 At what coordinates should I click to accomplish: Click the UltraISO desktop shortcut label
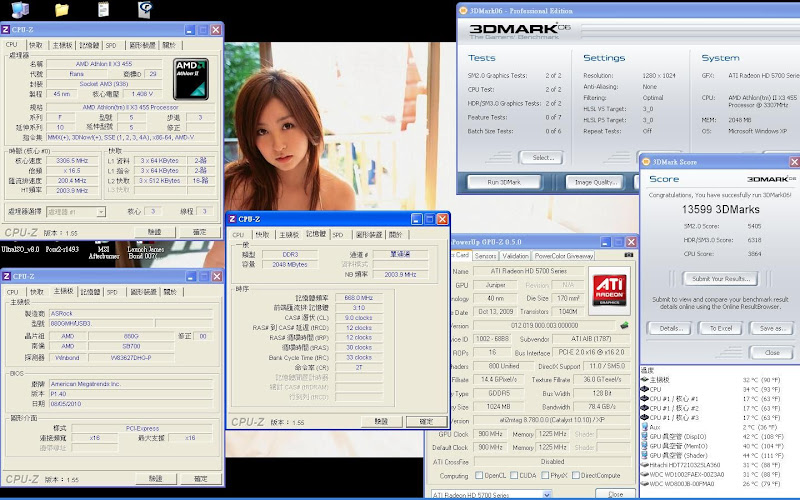click(x=20, y=249)
